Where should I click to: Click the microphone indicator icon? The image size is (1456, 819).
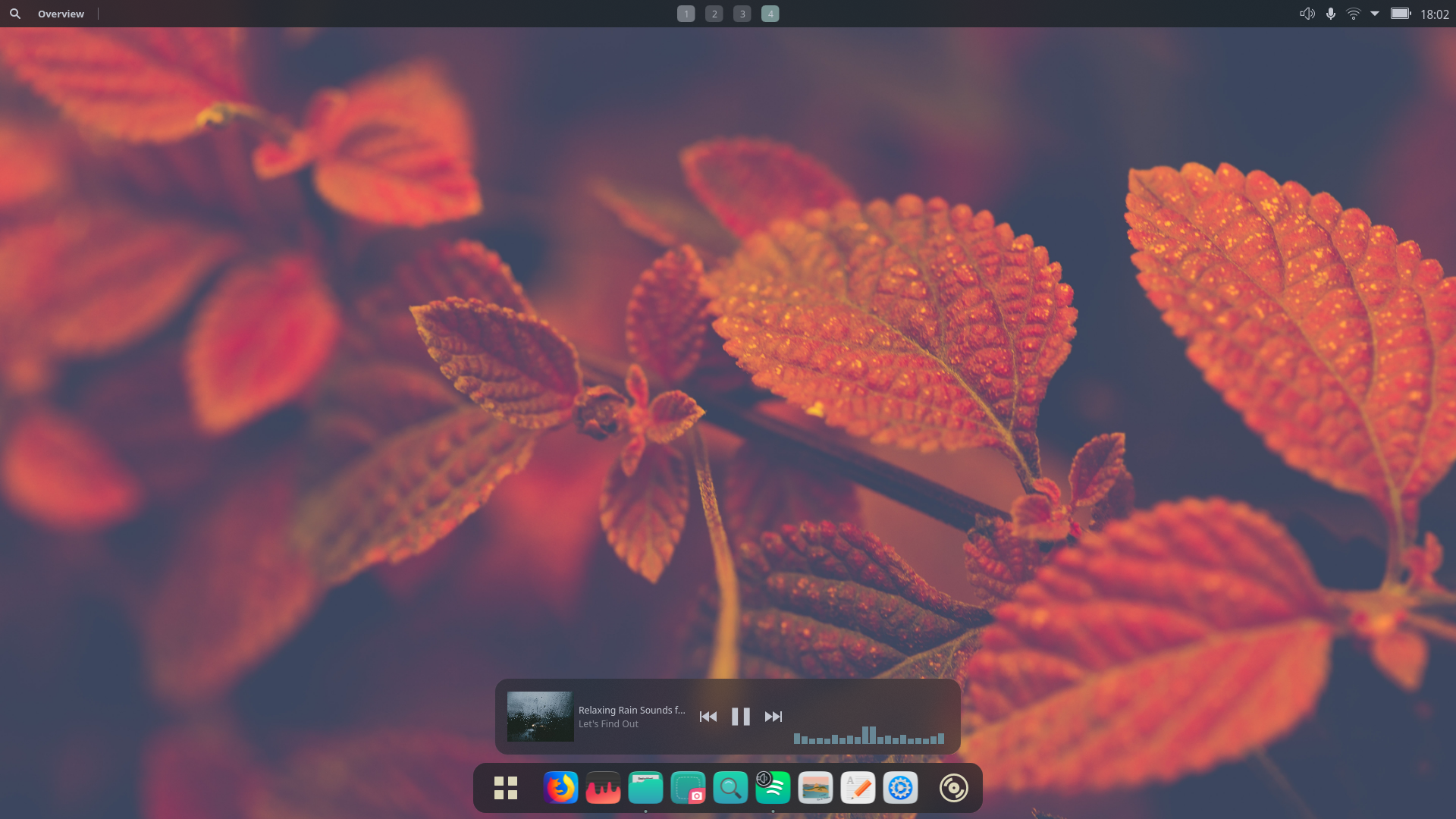pyautogui.click(x=1330, y=14)
